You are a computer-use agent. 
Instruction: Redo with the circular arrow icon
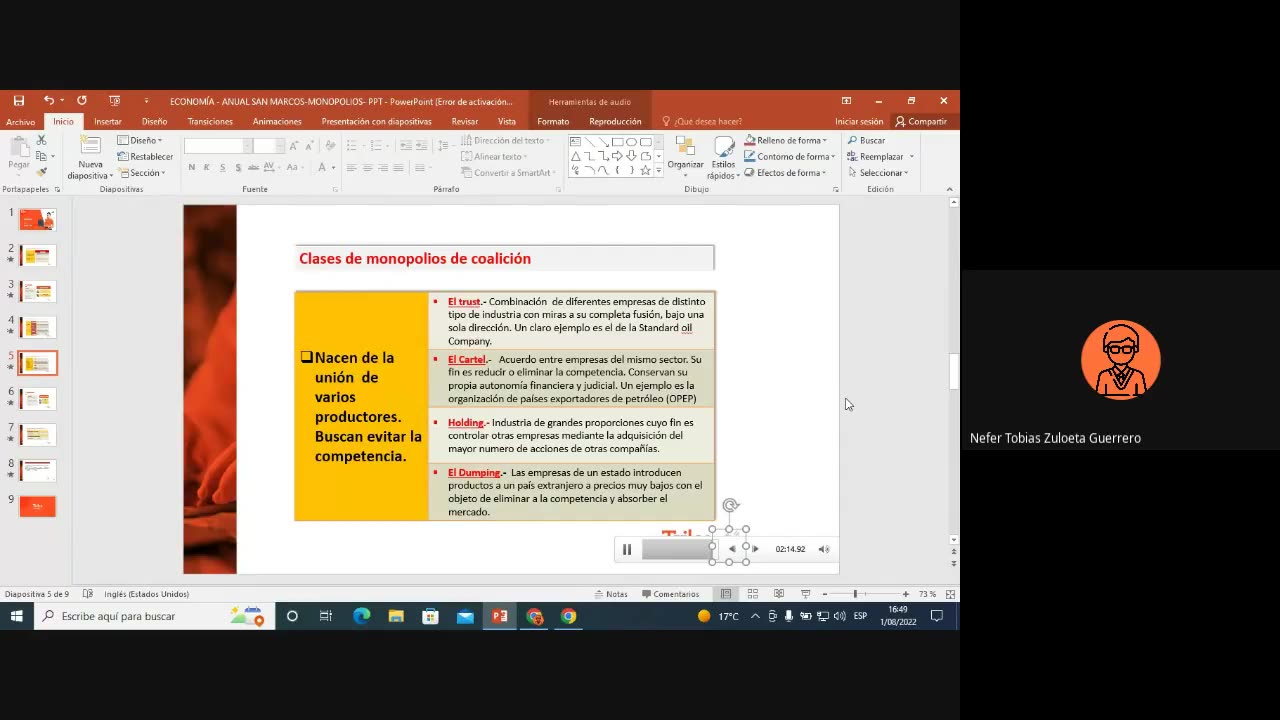coord(82,101)
